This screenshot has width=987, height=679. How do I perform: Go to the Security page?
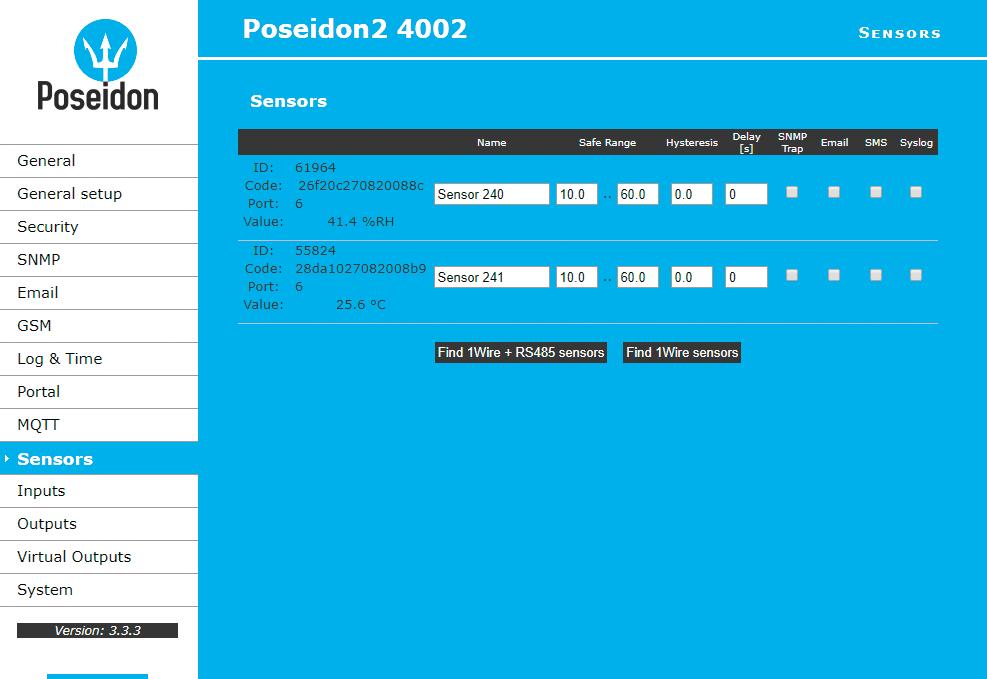[x=99, y=227]
